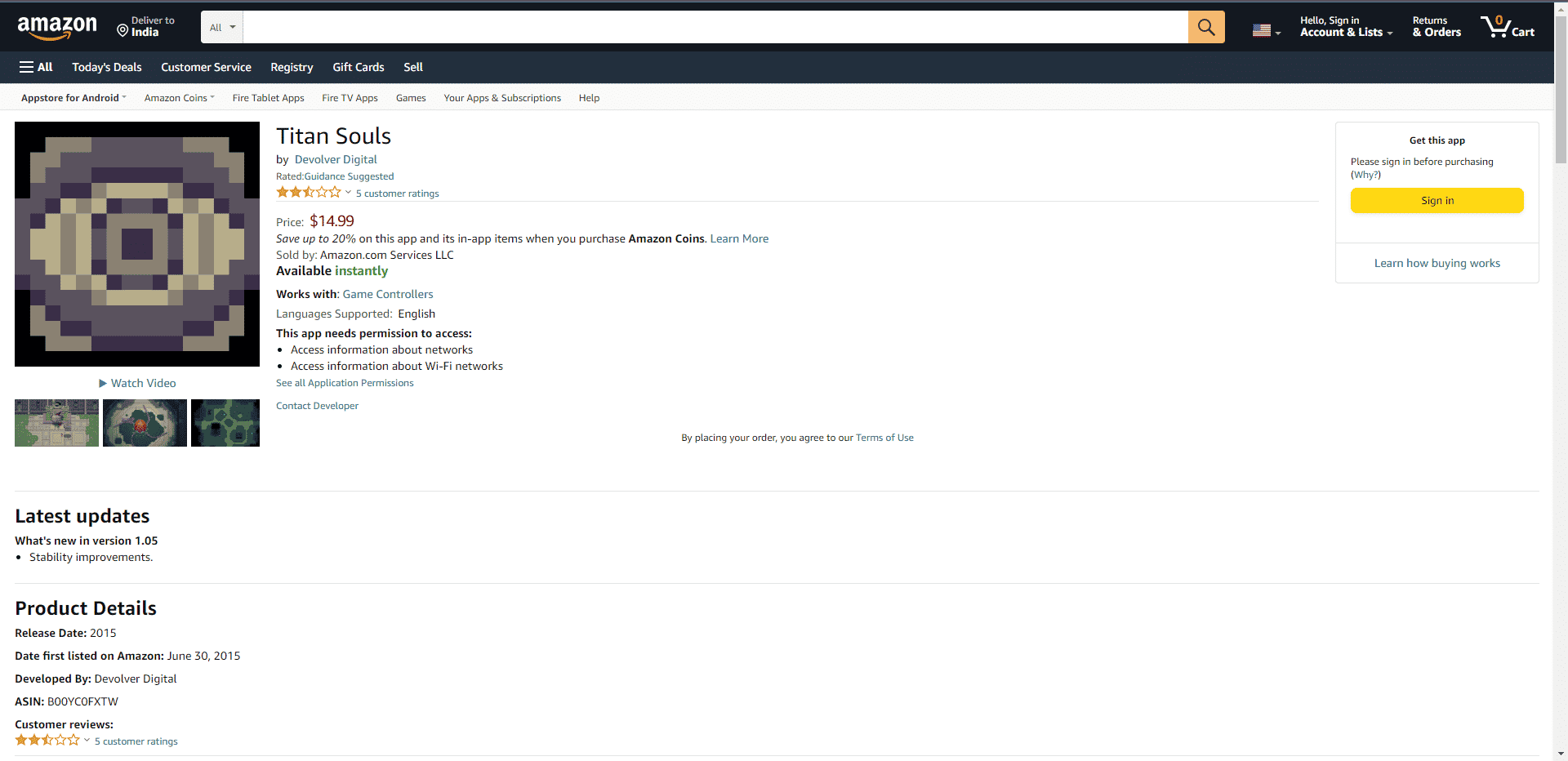Screen dimensions: 1568x761
Task: View the third dark green screenshot thumbnail
Action: [x=225, y=423]
